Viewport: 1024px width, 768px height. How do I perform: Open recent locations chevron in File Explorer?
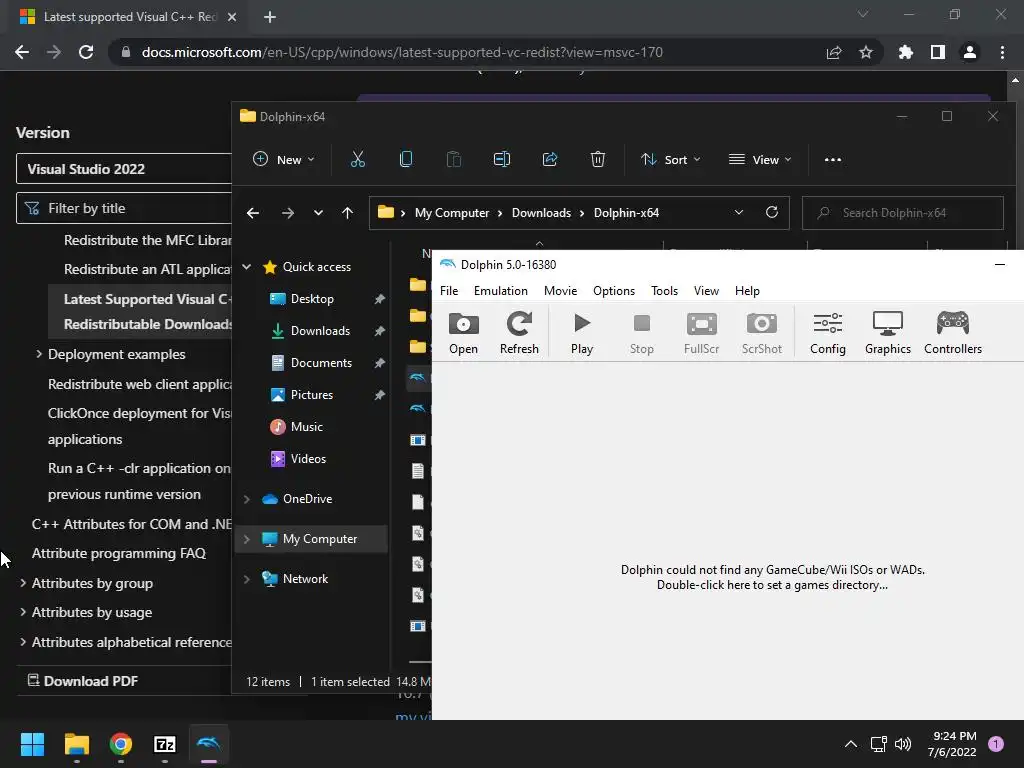tap(318, 213)
